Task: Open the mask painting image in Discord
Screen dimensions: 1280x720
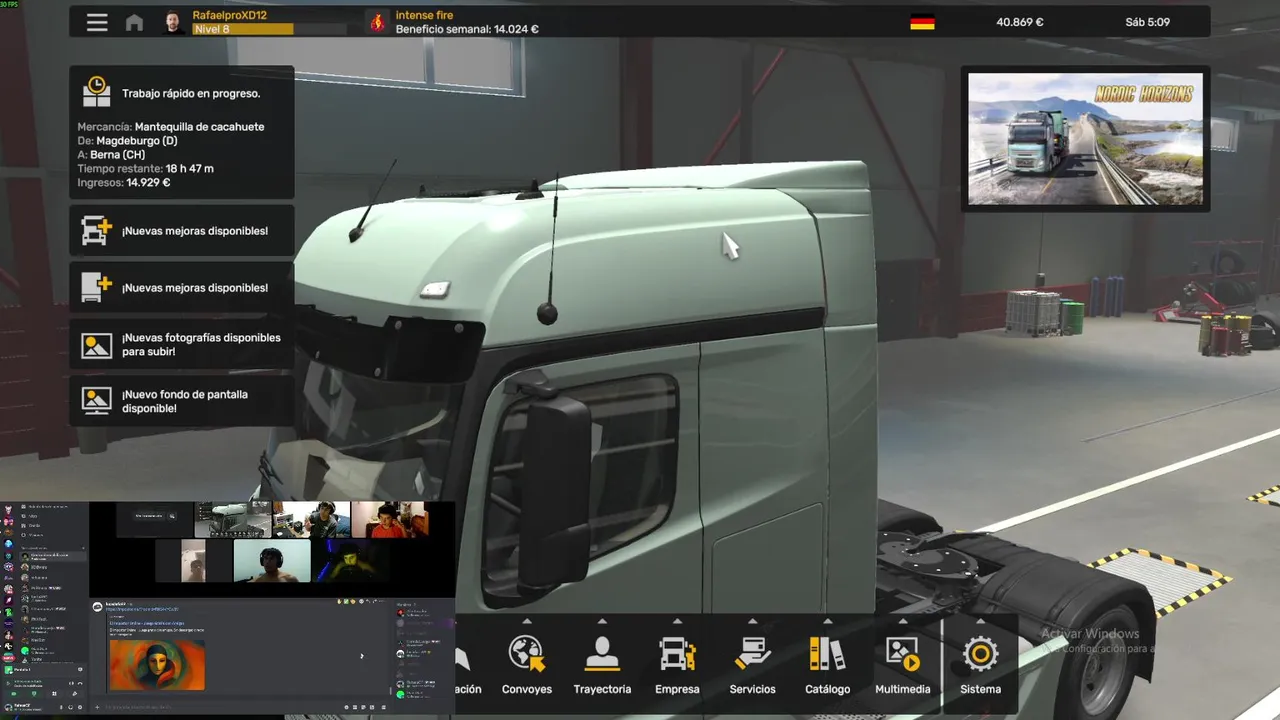Action: pyautogui.click(x=157, y=665)
